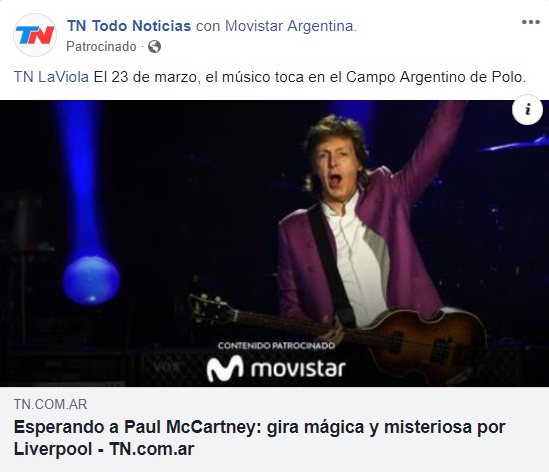Click the info icon on the image
The height and width of the screenshot is (472, 549).
(x=527, y=110)
